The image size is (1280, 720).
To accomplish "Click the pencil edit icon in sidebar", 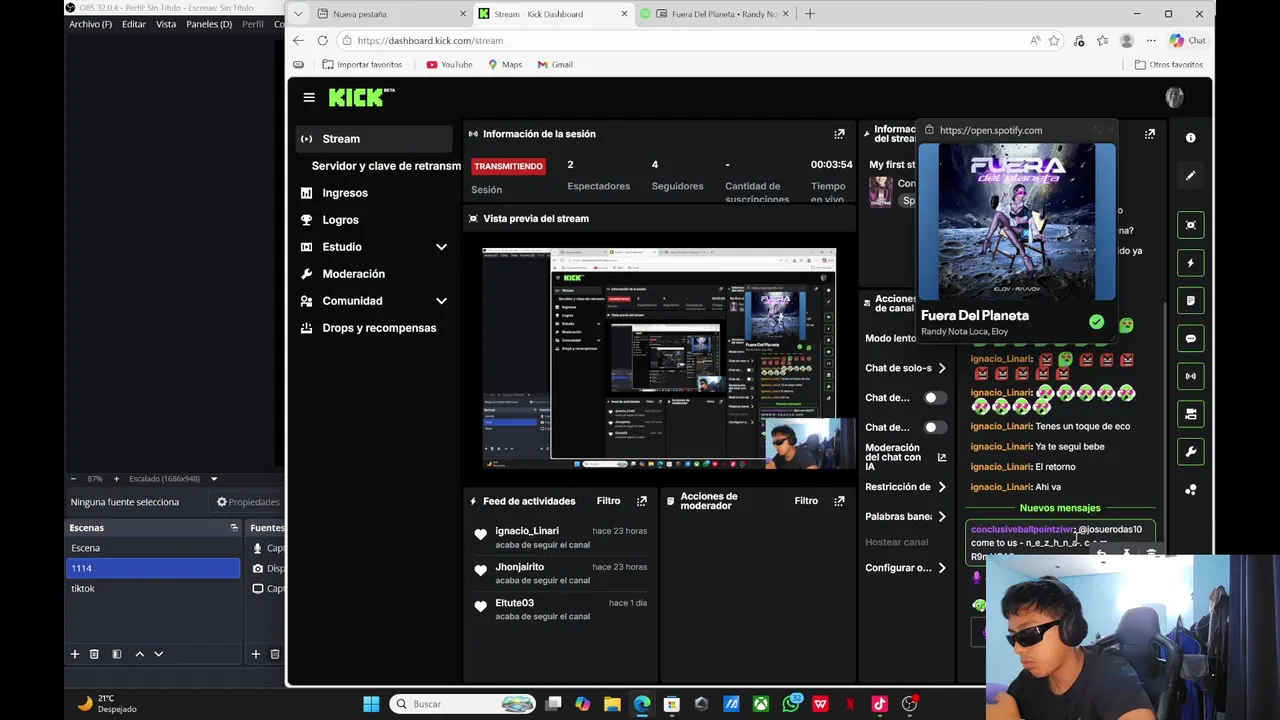I will (1190, 176).
